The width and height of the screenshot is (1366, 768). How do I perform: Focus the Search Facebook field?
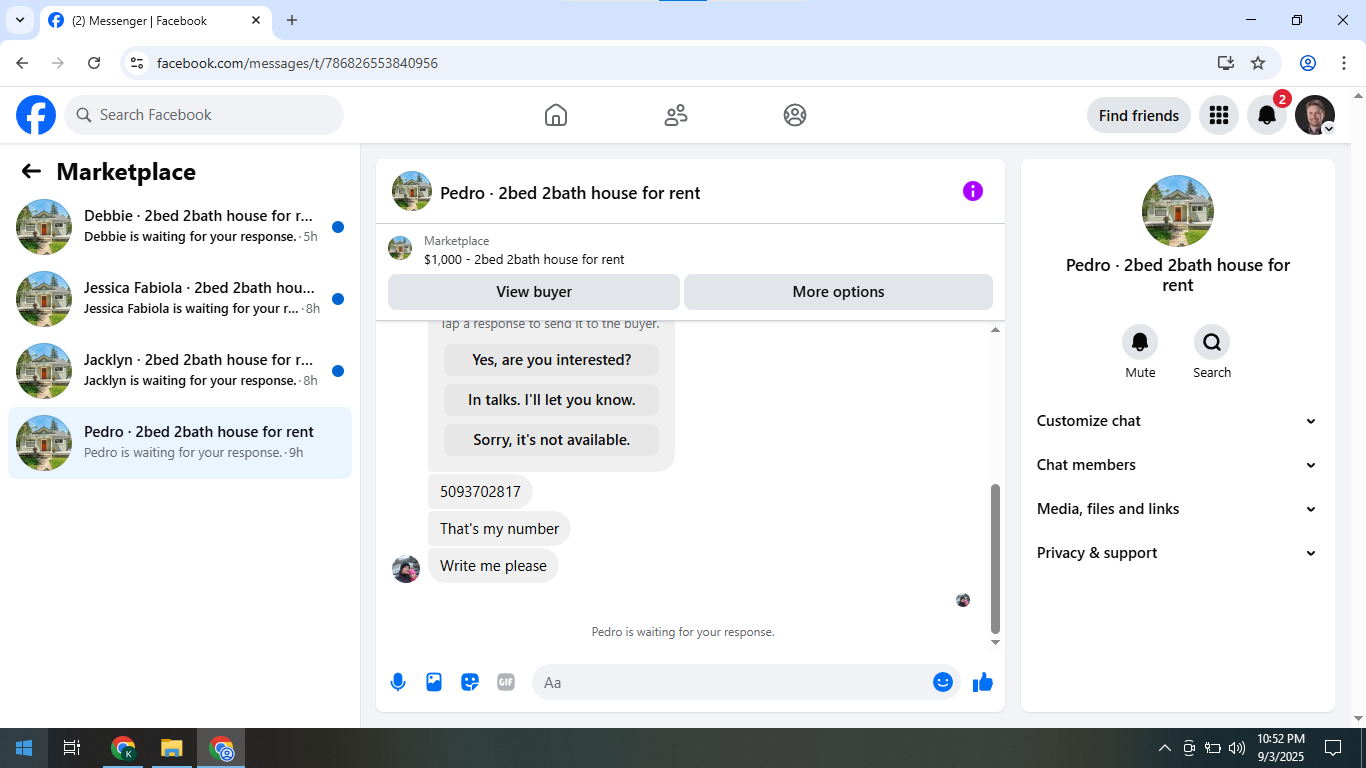pyautogui.click(x=204, y=115)
